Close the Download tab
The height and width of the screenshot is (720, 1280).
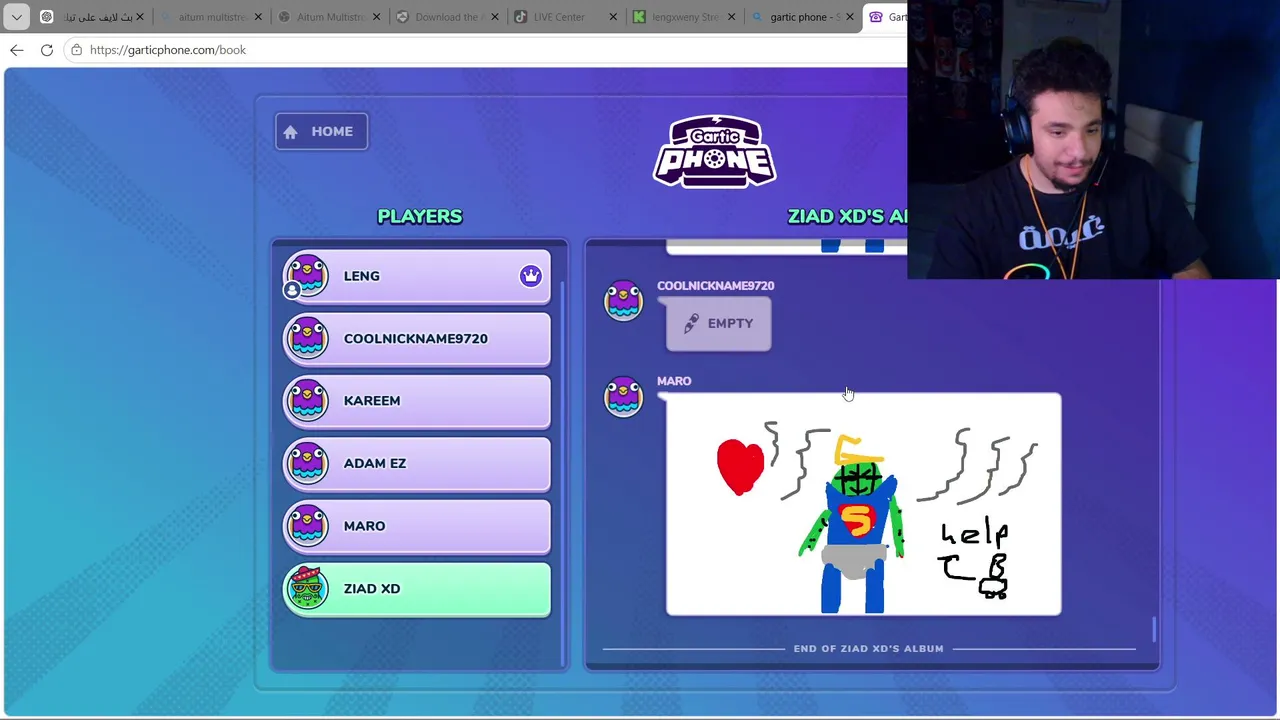coord(495,17)
